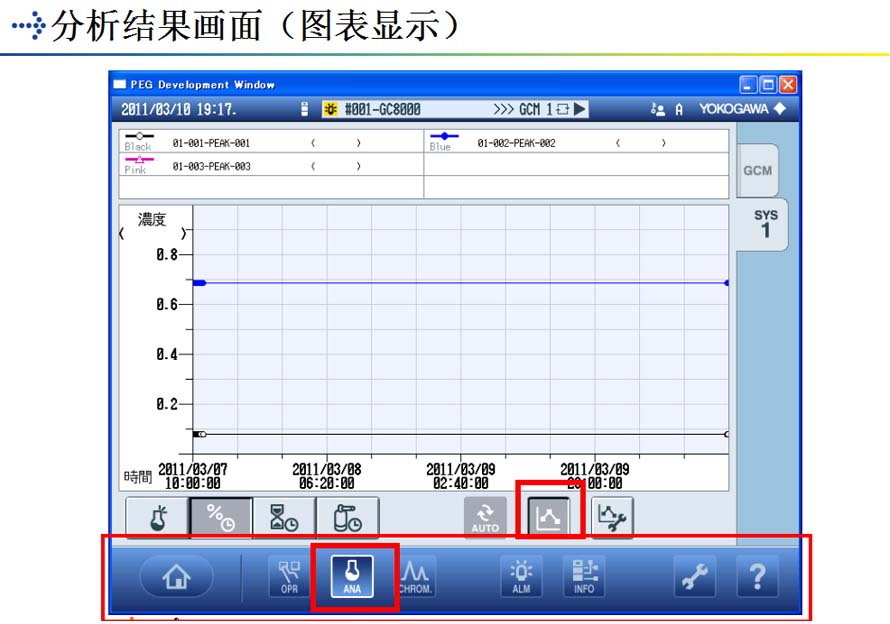Expand the #001-GC8000 analyzer selector
The width and height of the screenshot is (890, 624).
(x=380, y=109)
